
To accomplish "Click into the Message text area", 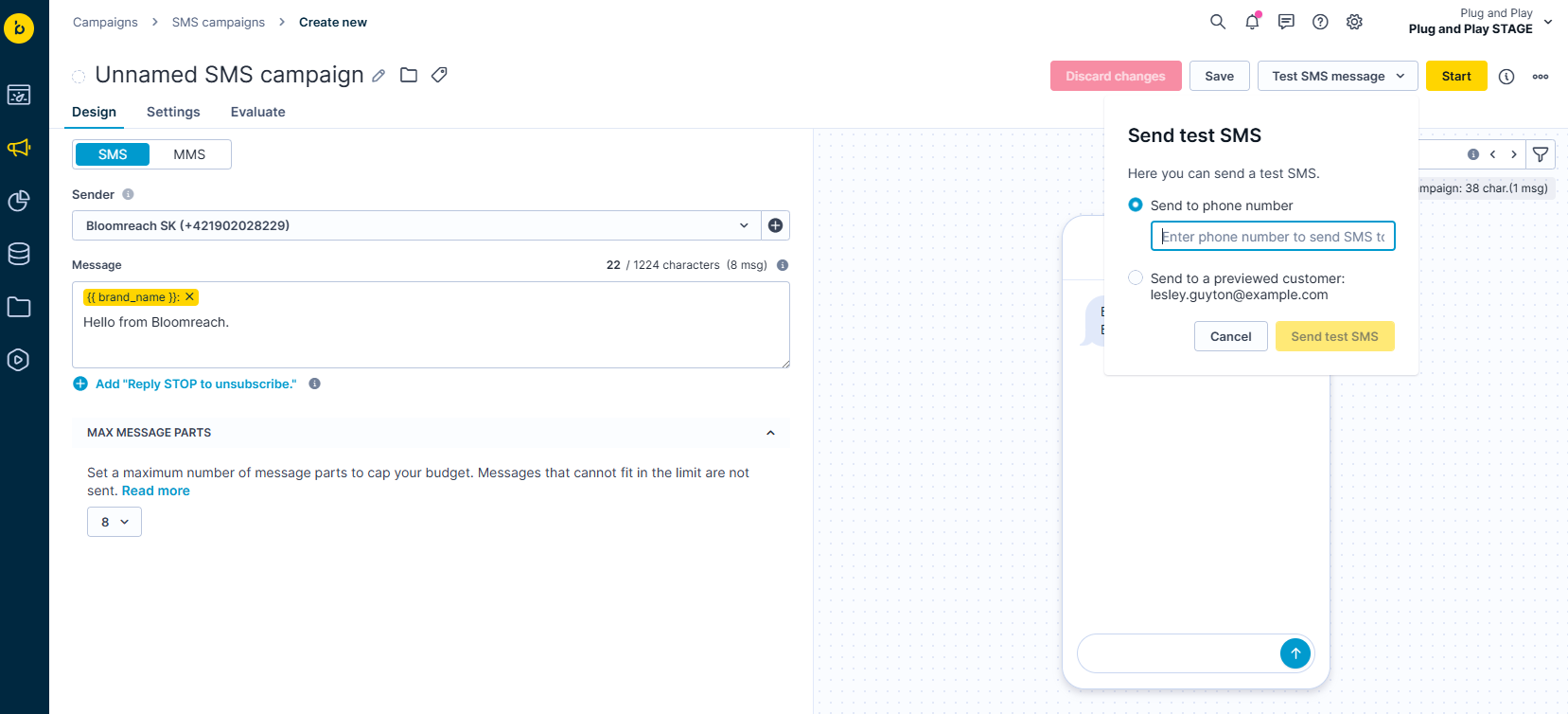I will tap(432, 325).
